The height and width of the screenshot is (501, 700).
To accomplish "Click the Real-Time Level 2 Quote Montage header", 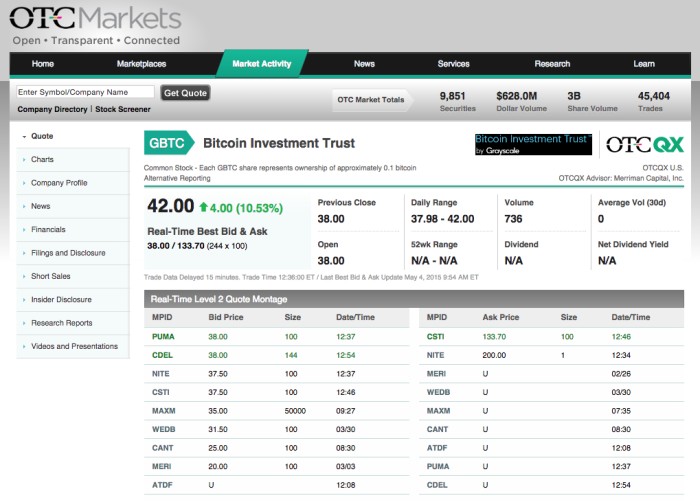I will click(413, 299).
